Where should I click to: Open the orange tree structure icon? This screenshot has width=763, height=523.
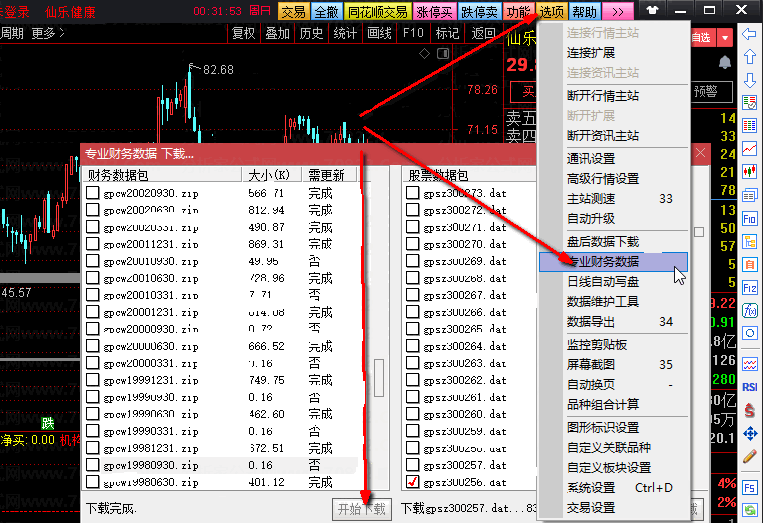click(x=749, y=242)
